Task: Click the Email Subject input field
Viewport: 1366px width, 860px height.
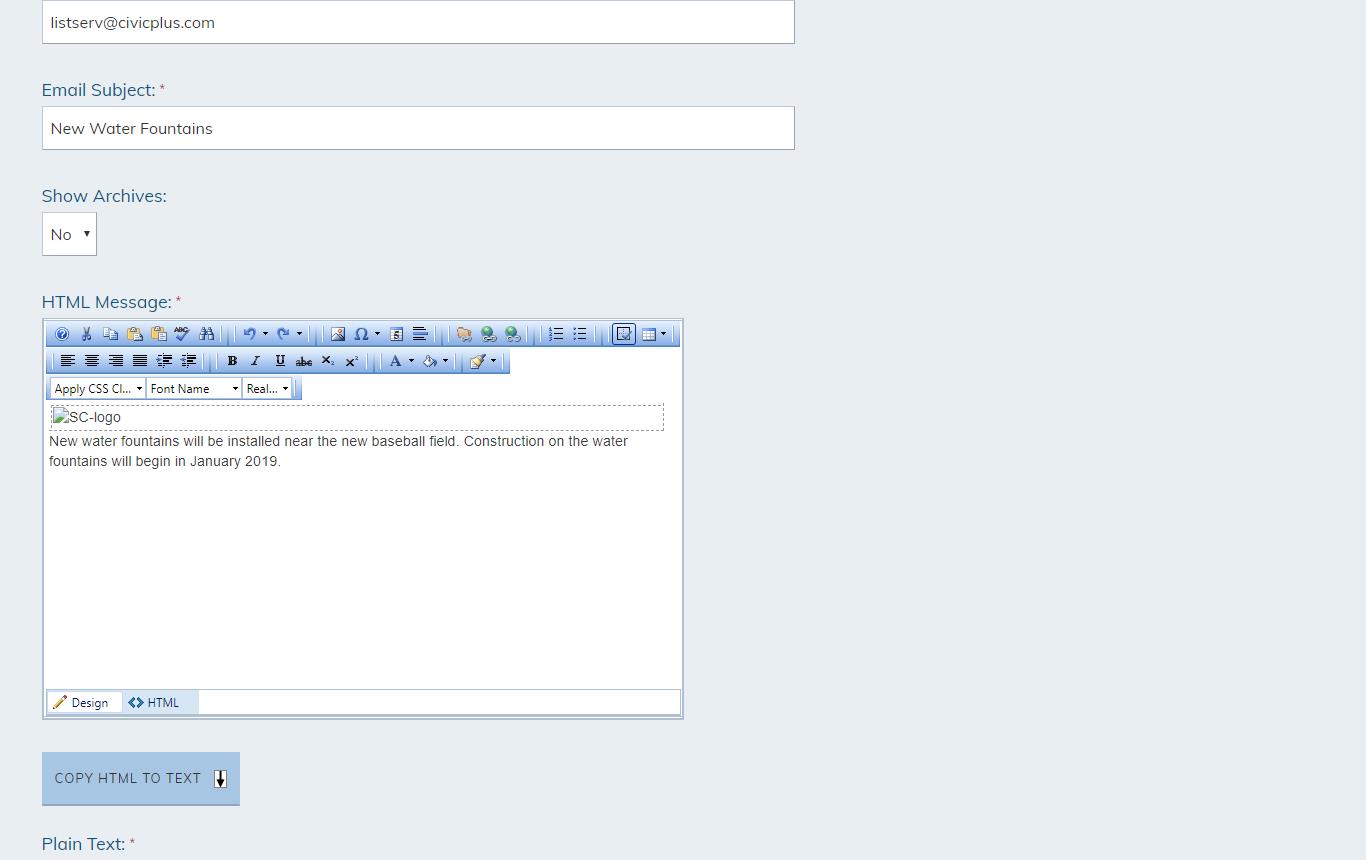Action: pyautogui.click(x=418, y=128)
